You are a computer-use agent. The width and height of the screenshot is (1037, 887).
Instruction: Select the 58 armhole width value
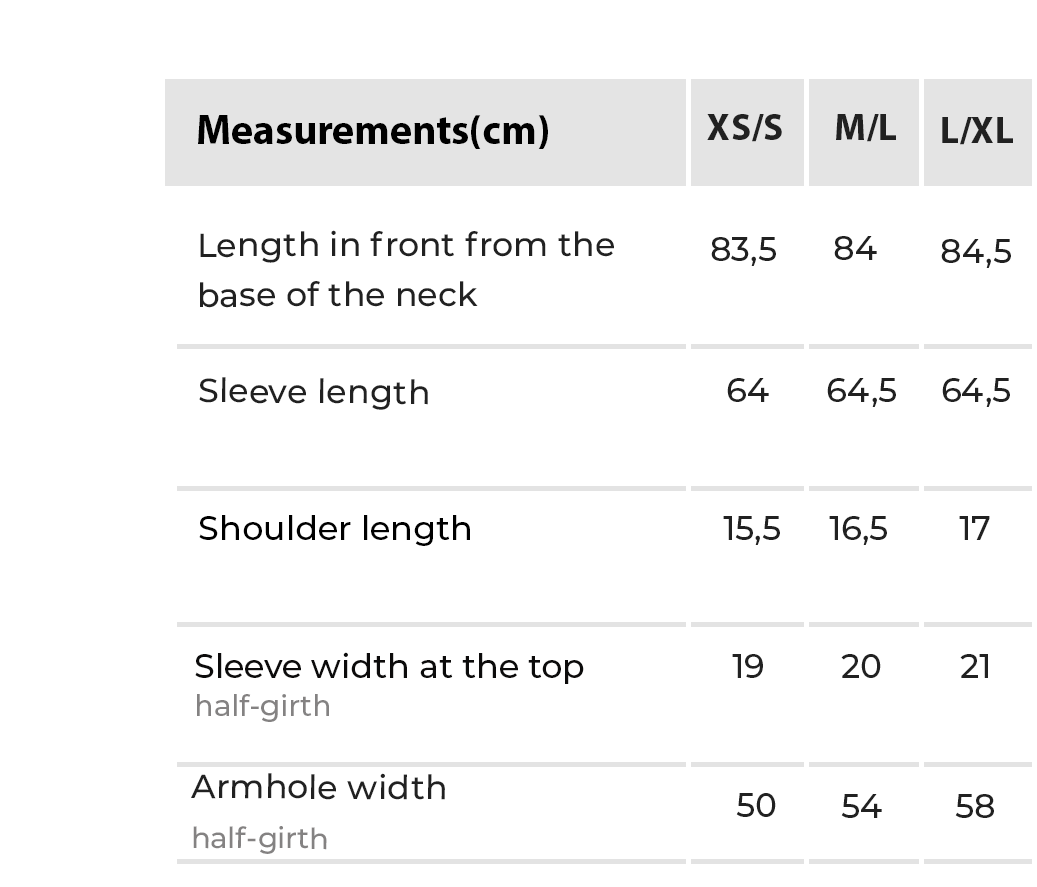click(975, 806)
